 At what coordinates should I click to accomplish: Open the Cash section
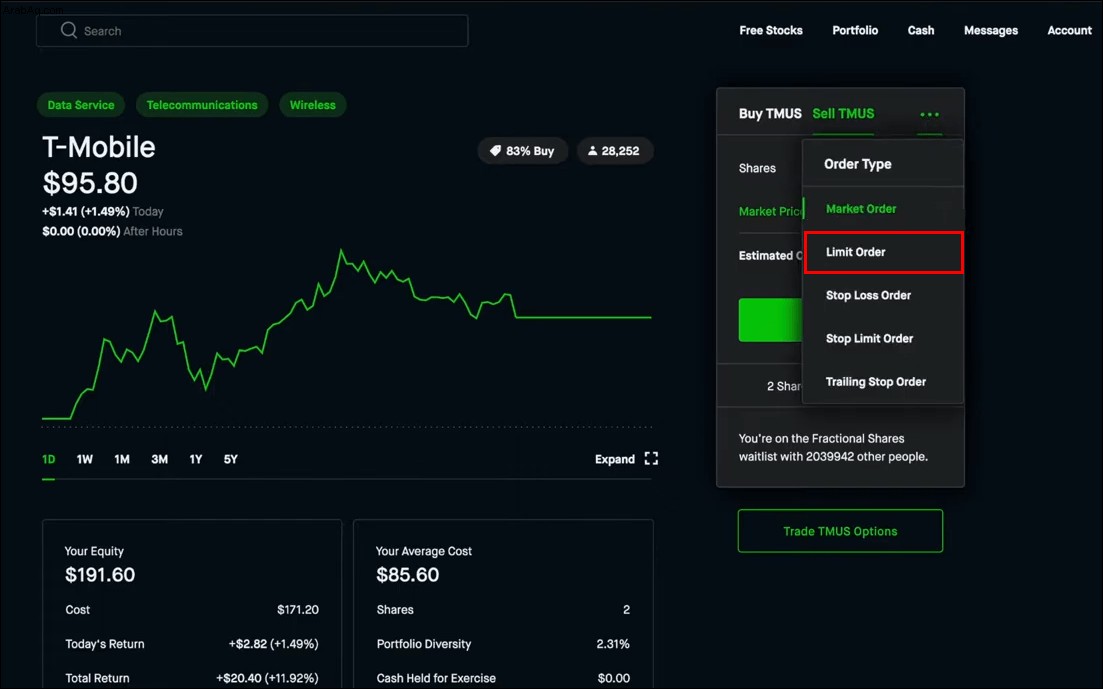tap(921, 30)
